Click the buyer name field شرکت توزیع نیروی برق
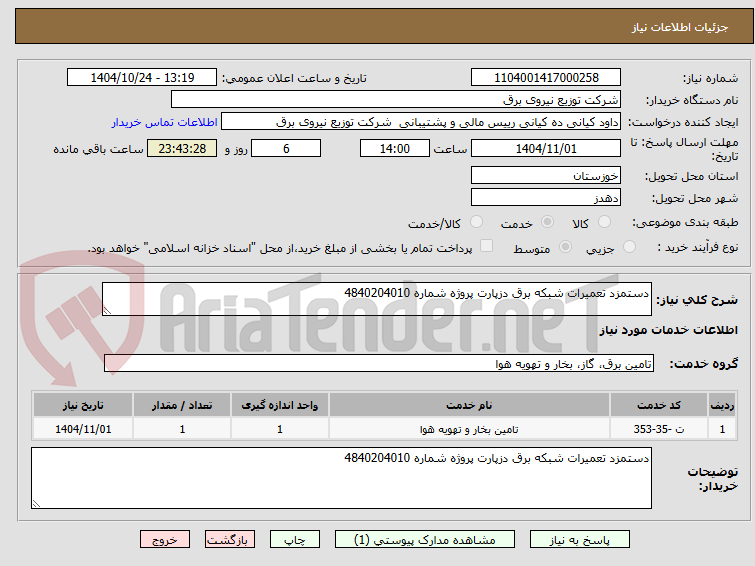 [395, 100]
